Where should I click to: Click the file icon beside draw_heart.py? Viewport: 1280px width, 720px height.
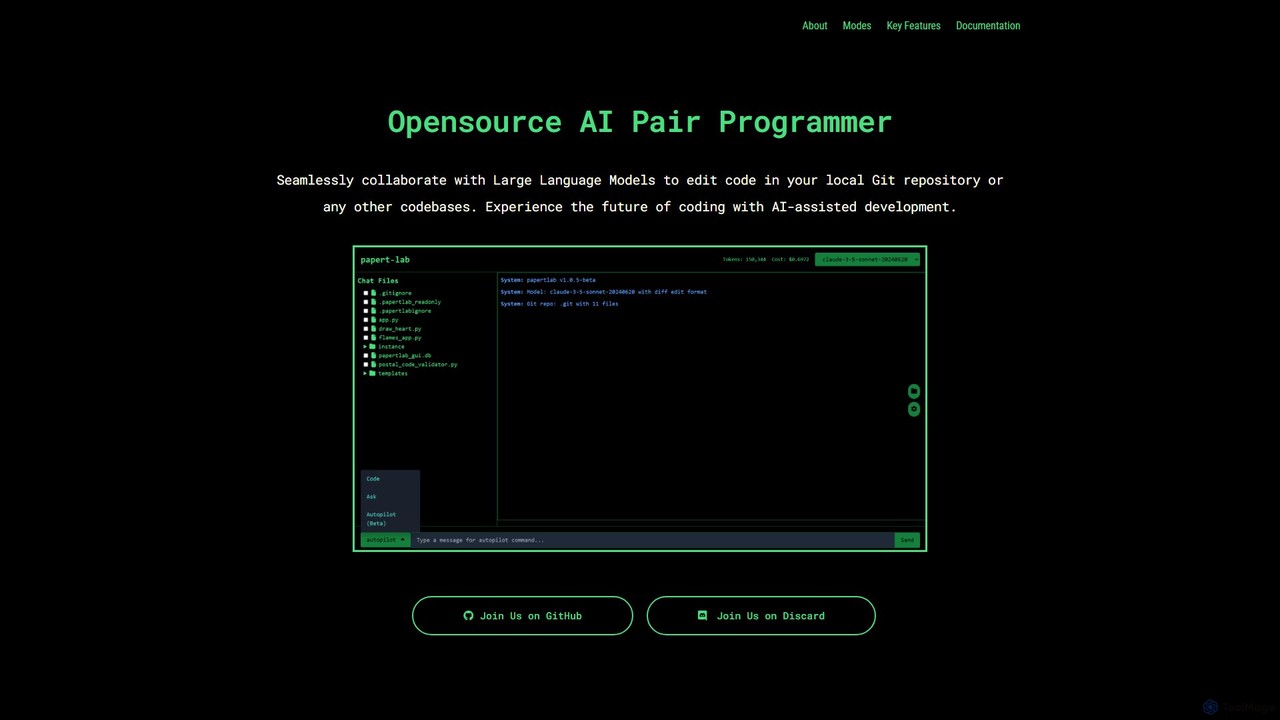pyautogui.click(x=373, y=329)
